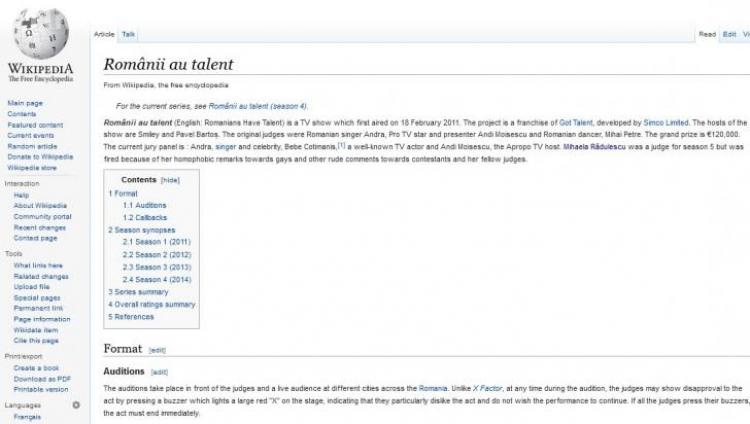Go to a Random article
This screenshot has width=750, height=424.
33,146
